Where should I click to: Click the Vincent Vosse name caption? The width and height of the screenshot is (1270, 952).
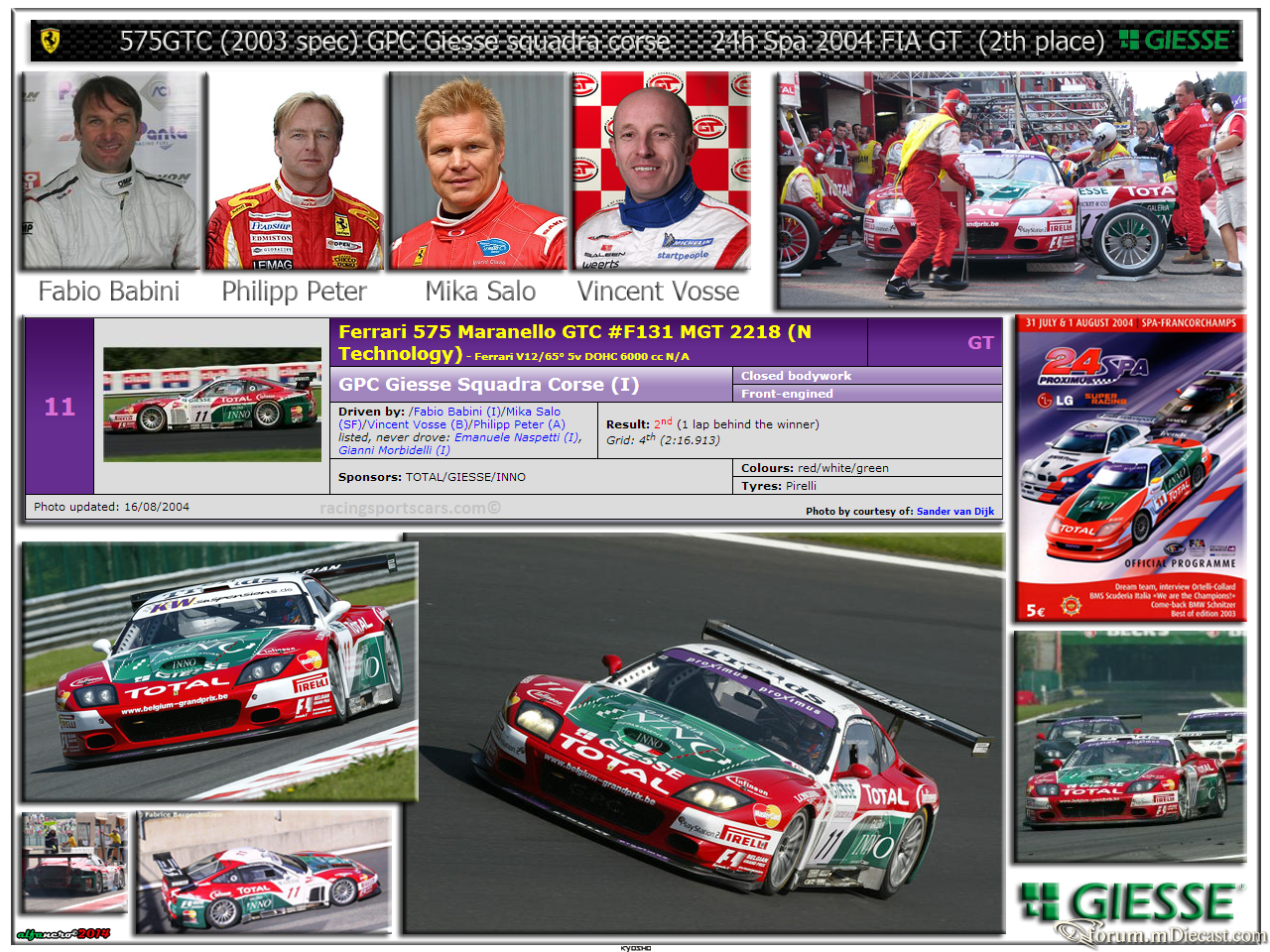click(659, 292)
